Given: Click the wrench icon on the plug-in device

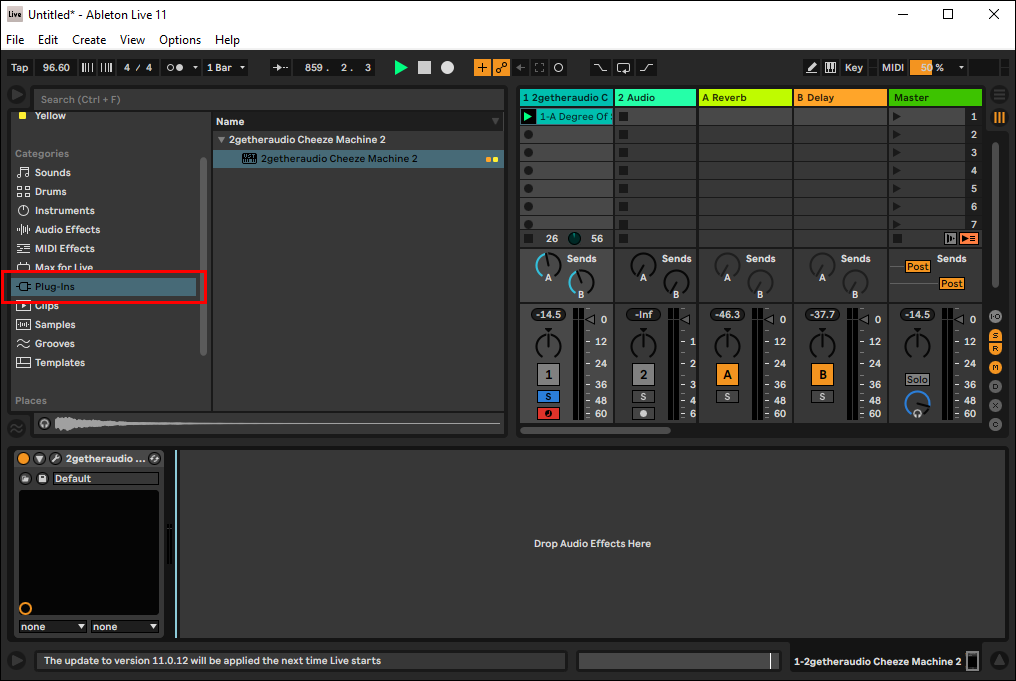Looking at the screenshot, I should click(x=55, y=459).
